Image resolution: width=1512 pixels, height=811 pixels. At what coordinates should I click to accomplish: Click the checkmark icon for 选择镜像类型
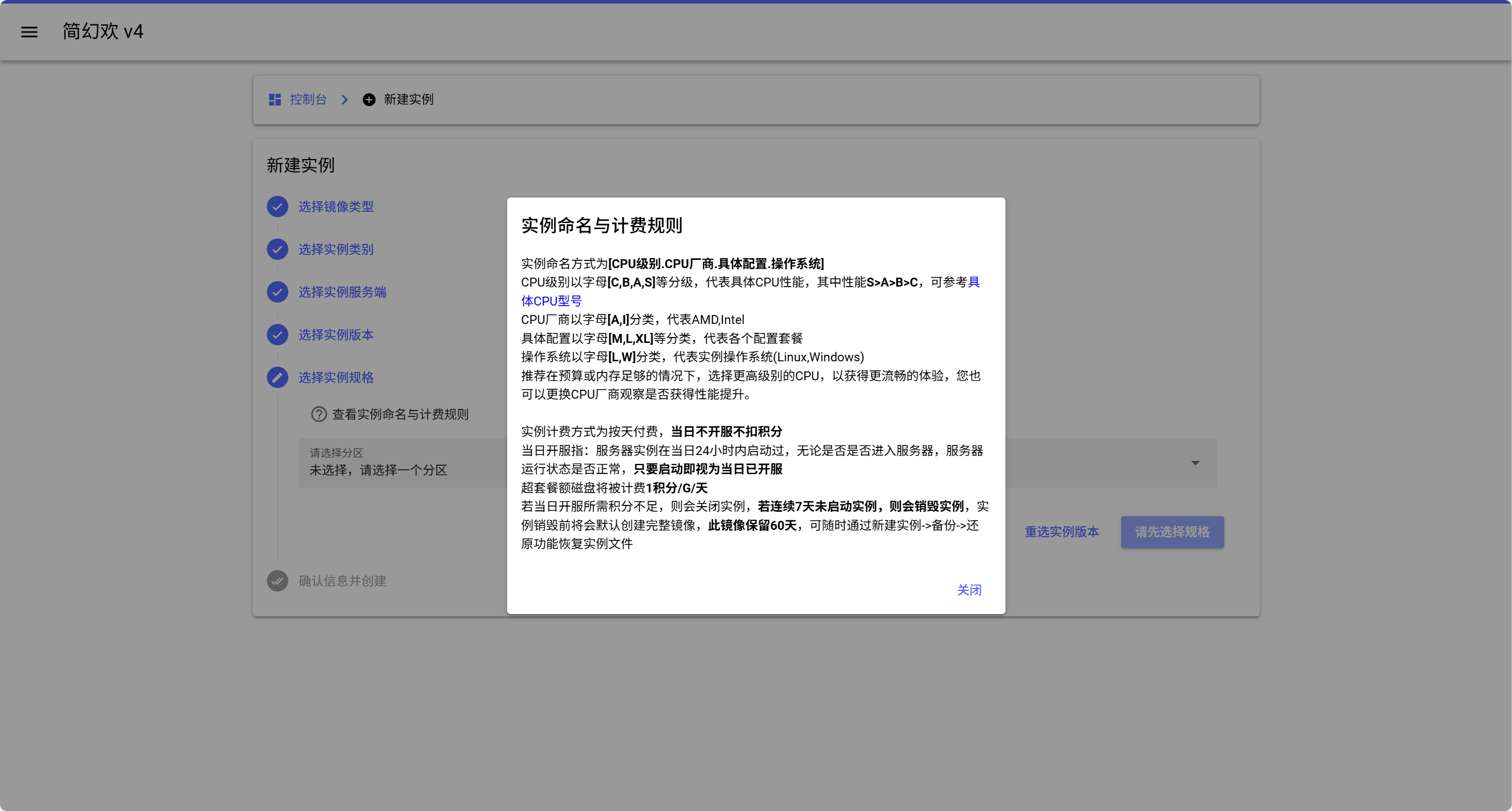click(277, 206)
